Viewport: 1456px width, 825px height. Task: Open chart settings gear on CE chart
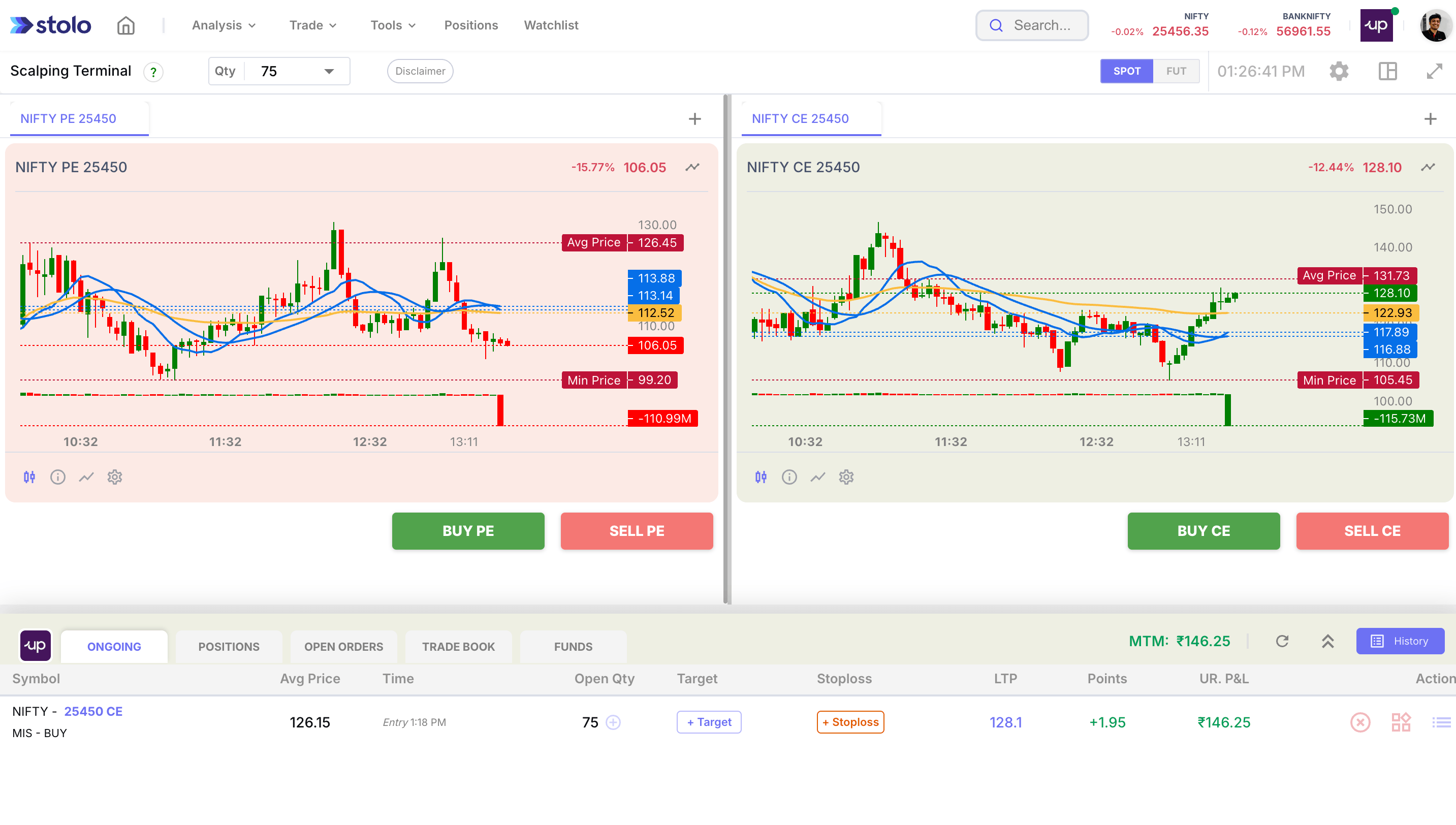pyautogui.click(x=846, y=477)
